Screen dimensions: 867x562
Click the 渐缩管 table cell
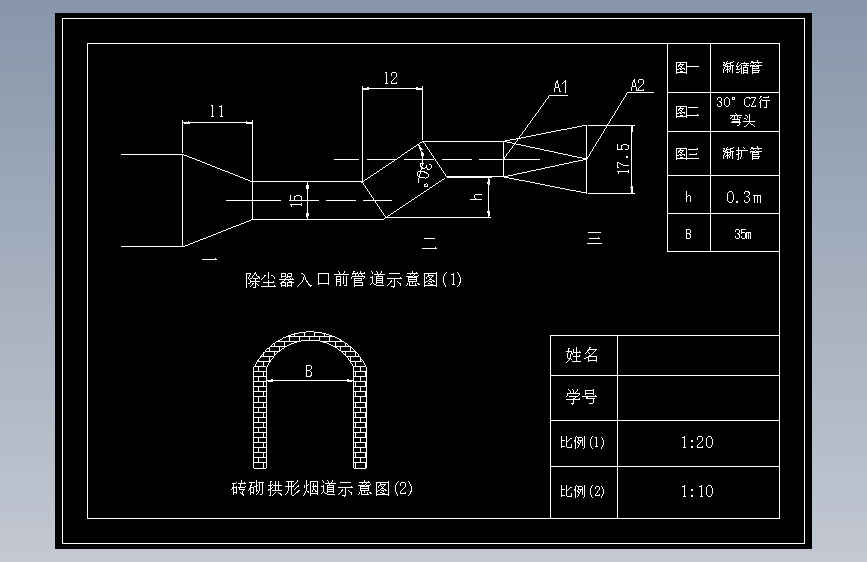[745, 68]
